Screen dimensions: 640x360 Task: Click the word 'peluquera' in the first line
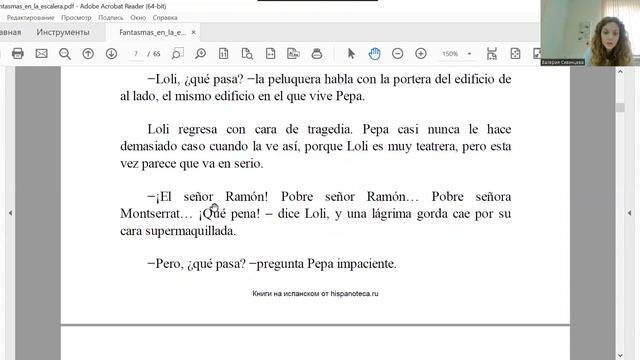pos(294,79)
